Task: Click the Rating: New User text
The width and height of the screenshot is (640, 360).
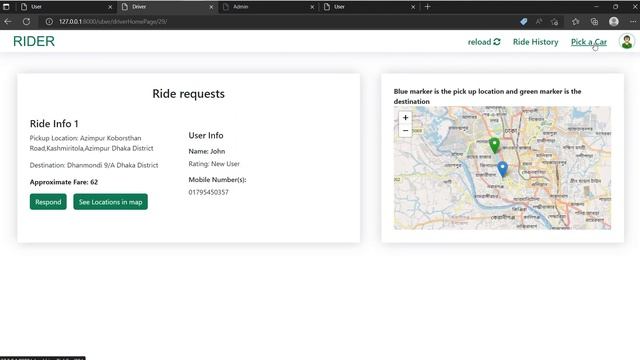Action: 214,164
